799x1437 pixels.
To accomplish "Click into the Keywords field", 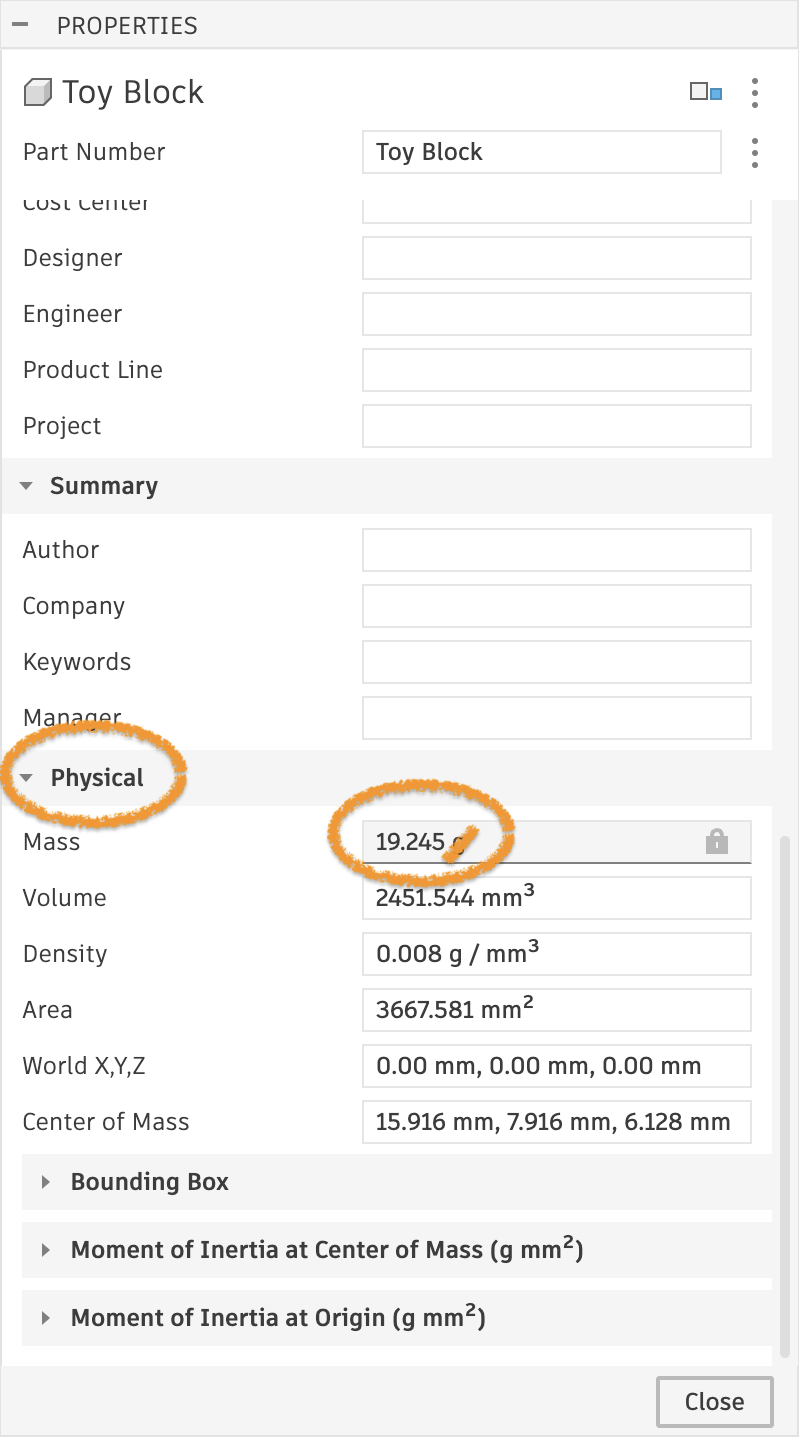I will tap(556, 662).
